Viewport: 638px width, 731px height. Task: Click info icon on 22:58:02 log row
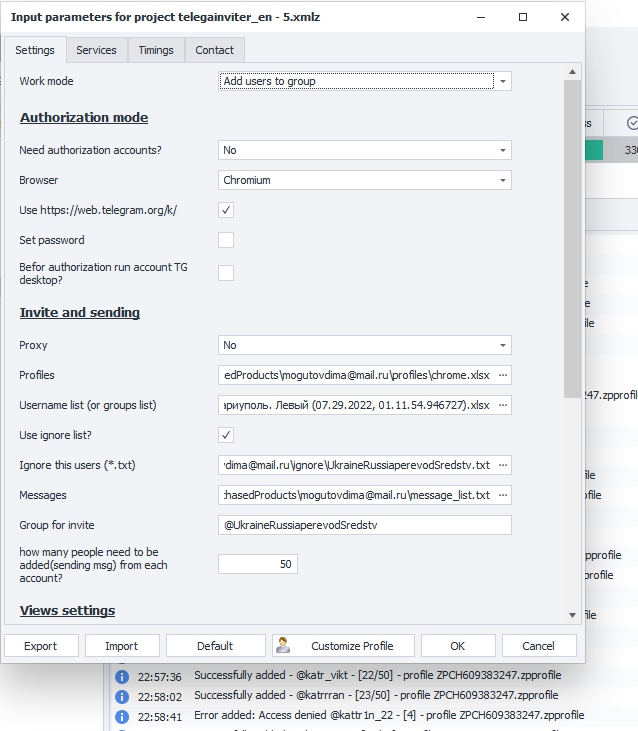[x=122, y=697]
